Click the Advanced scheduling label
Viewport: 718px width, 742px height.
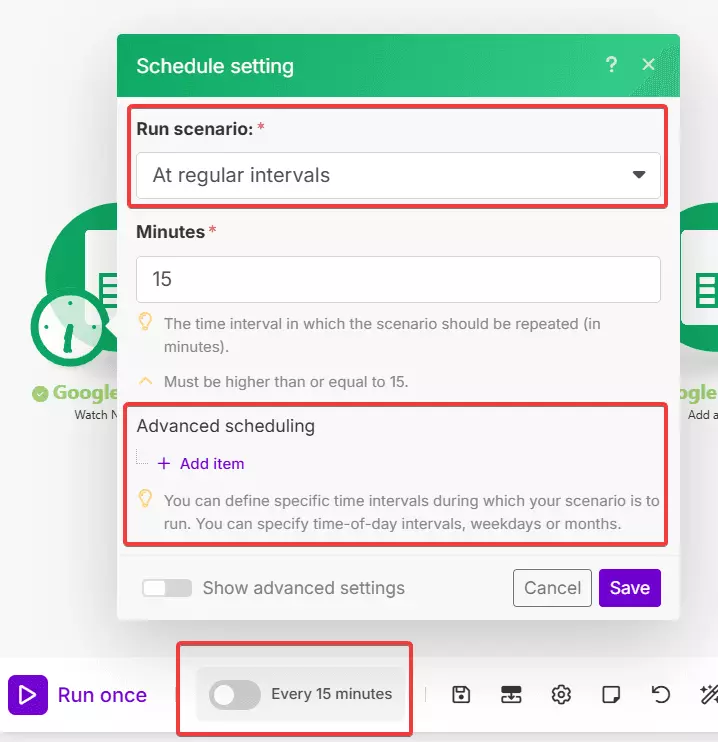click(x=226, y=426)
